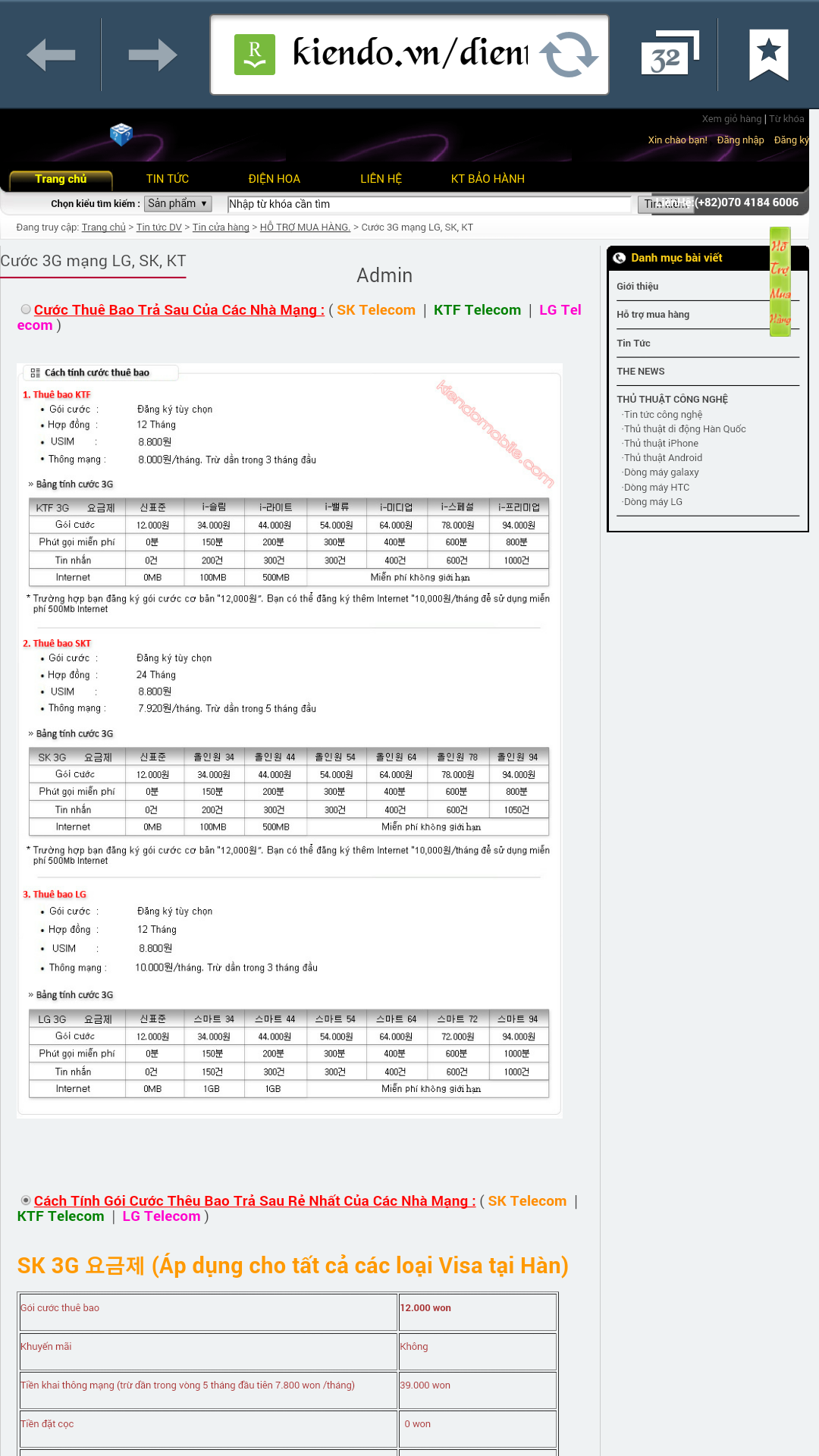Open the tab switcher showing 32 tabs
Viewport: 819px width, 1456px height.
pyautogui.click(x=669, y=55)
